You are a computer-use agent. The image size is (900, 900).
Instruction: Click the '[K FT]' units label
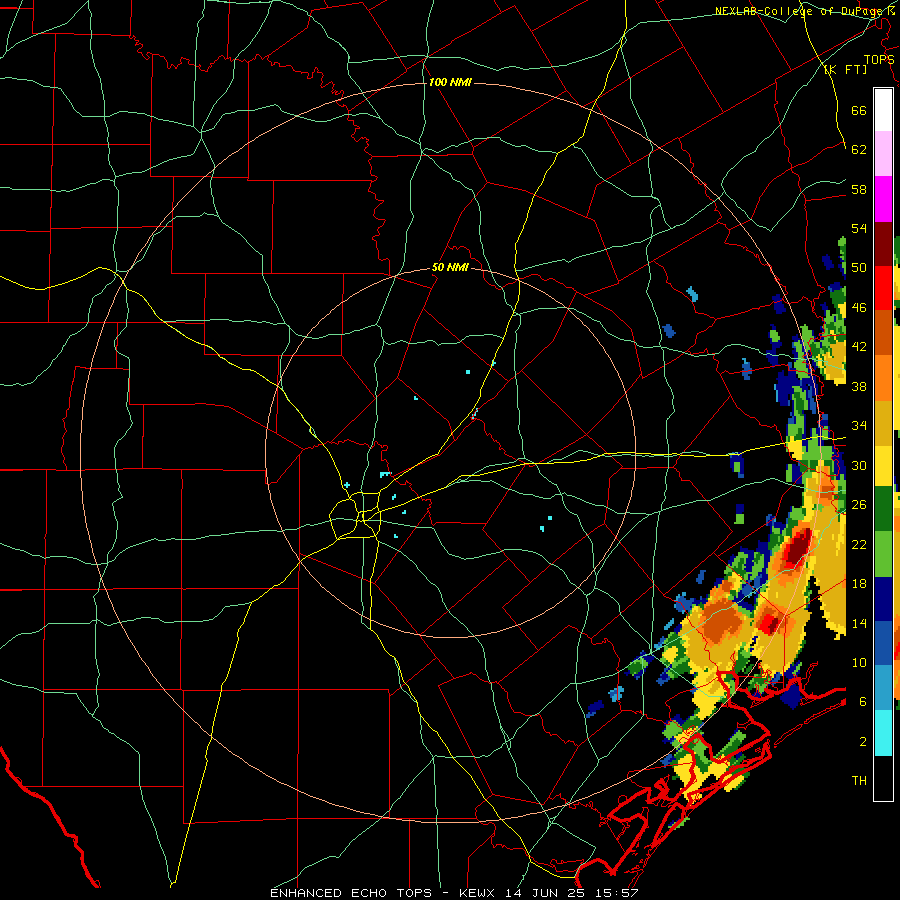845,70
